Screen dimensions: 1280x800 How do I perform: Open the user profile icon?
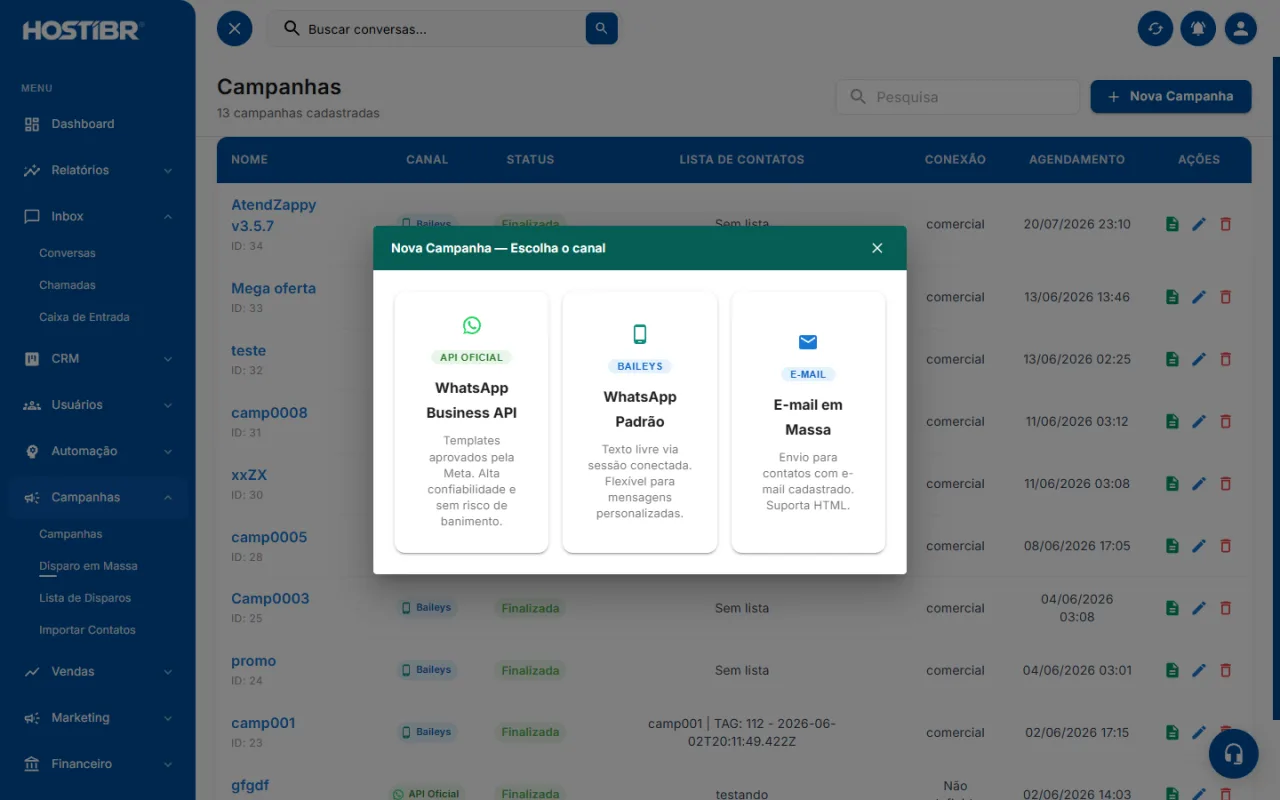(x=1241, y=28)
